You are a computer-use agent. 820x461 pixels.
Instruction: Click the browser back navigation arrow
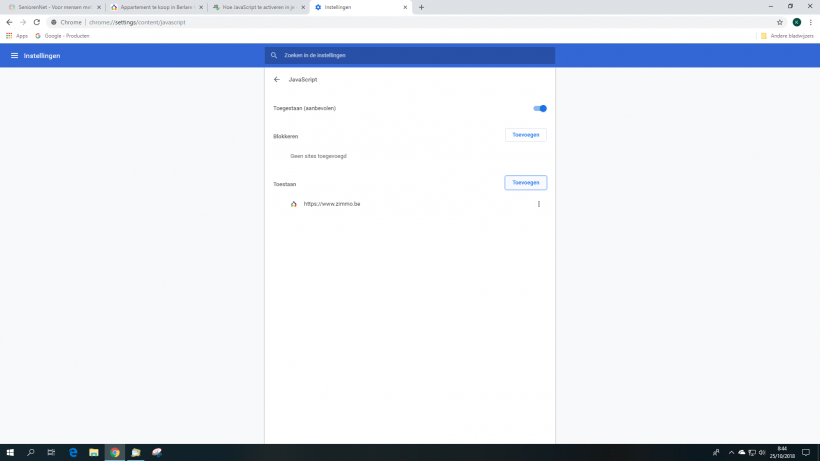coord(9,22)
